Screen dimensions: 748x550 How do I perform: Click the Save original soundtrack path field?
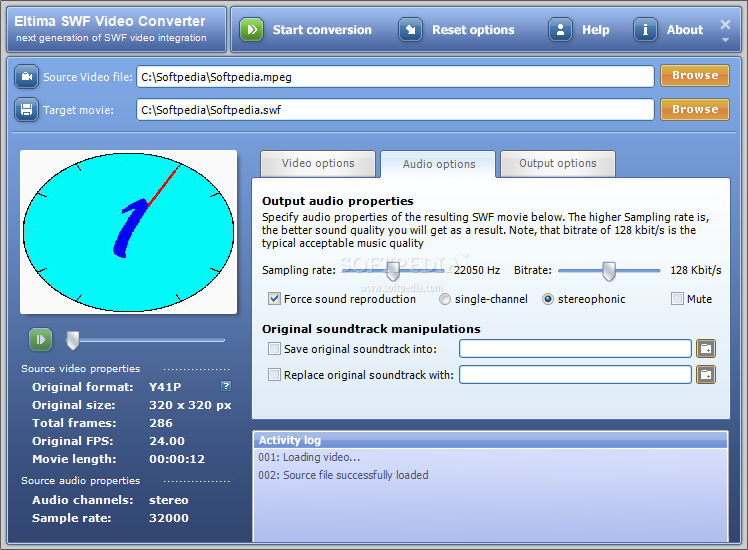coord(575,349)
